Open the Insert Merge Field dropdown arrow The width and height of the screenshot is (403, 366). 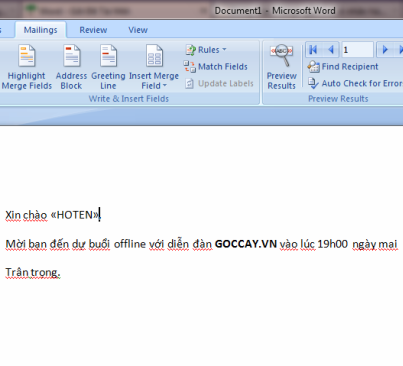click(165, 86)
